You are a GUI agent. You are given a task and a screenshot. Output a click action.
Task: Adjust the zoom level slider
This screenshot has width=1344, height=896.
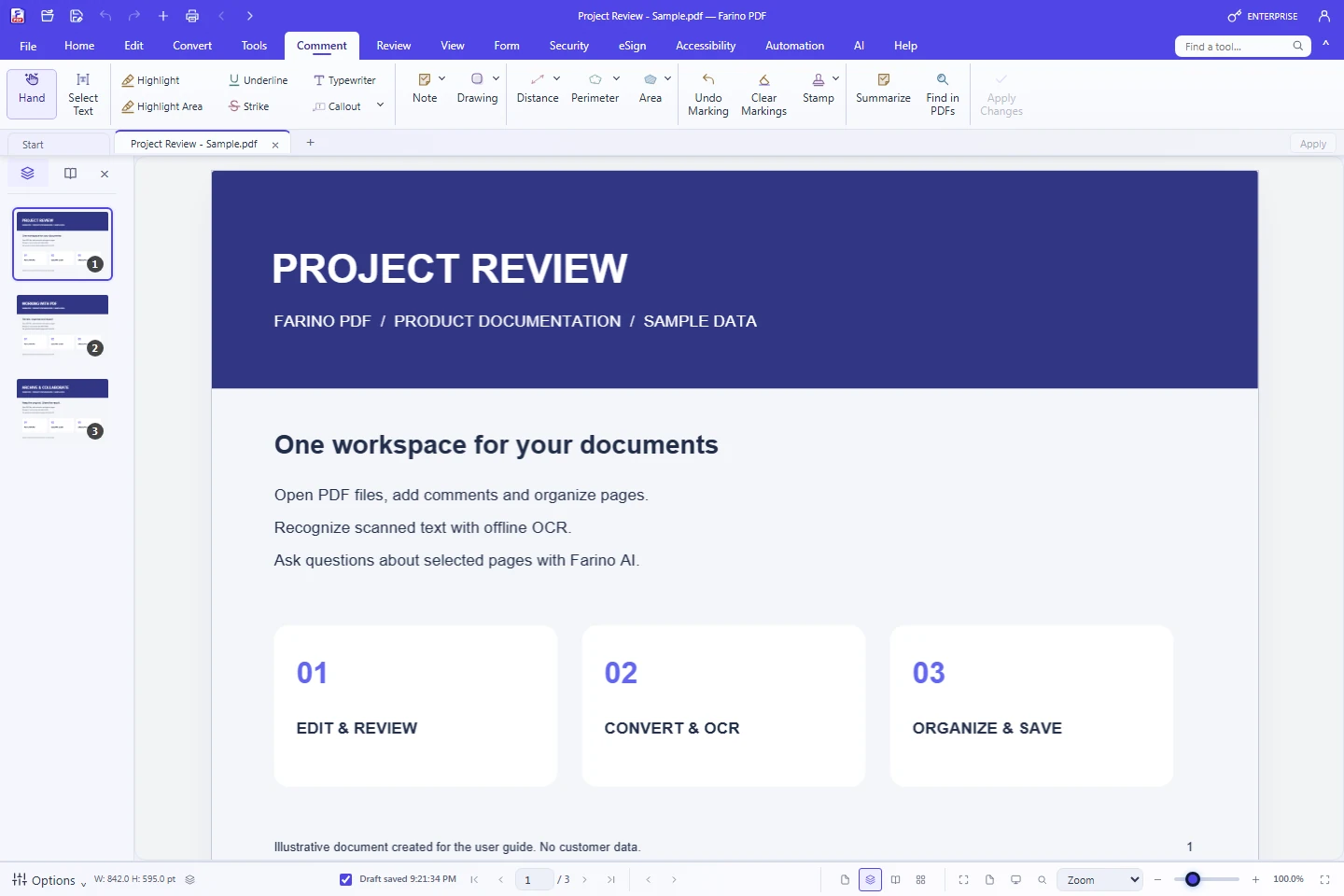[x=1205, y=879]
